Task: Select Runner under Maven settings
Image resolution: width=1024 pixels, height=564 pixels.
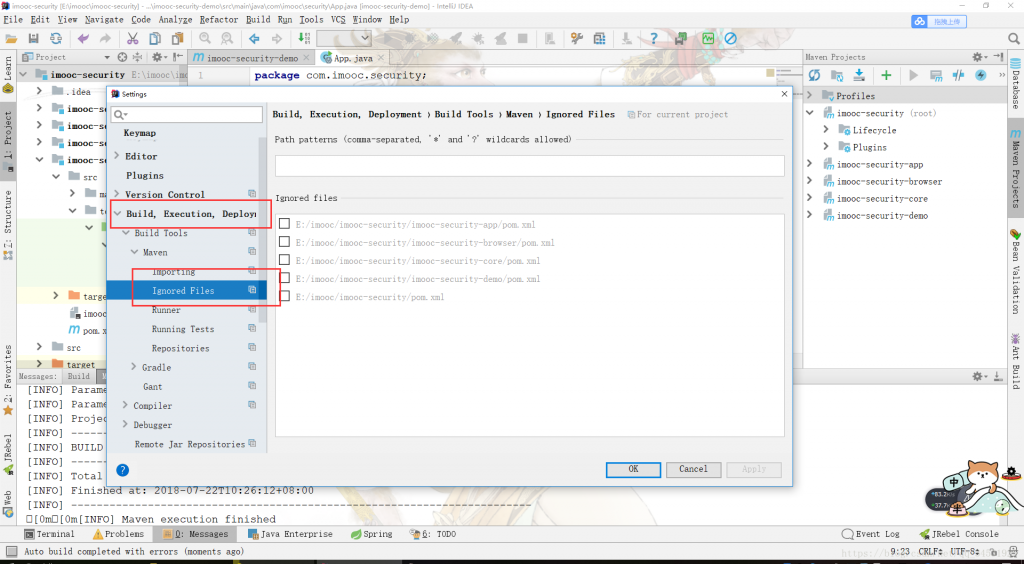Action: (x=166, y=310)
